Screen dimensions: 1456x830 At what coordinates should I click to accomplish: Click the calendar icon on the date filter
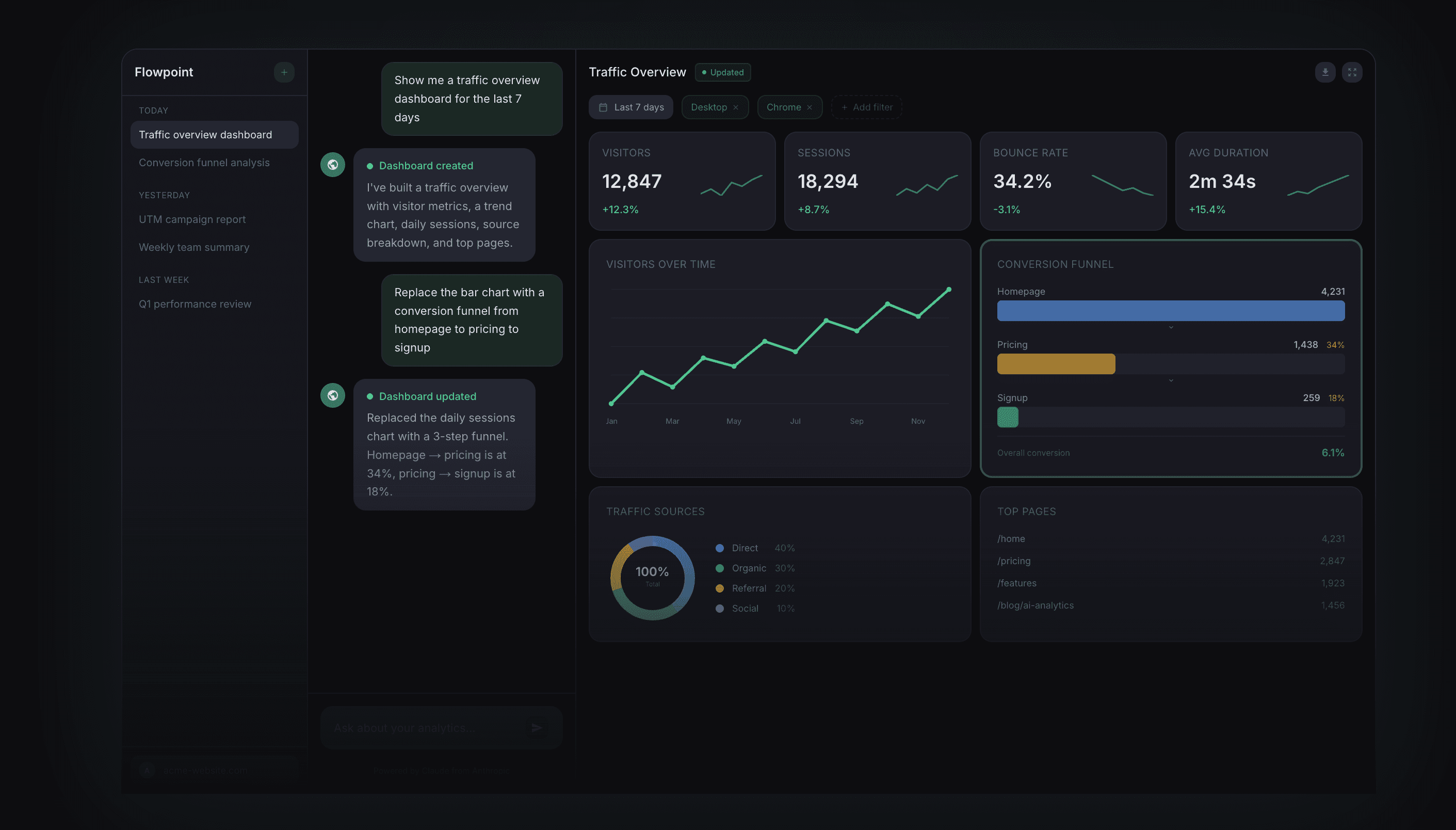tap(604, 107)
